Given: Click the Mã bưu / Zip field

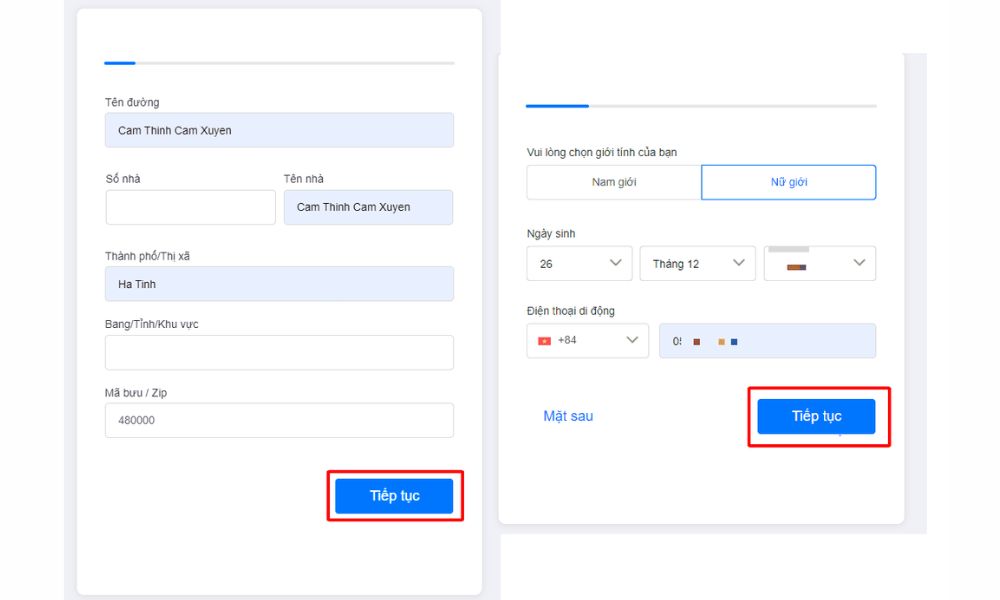Looking at the screenshot, I should coord(279,420).
